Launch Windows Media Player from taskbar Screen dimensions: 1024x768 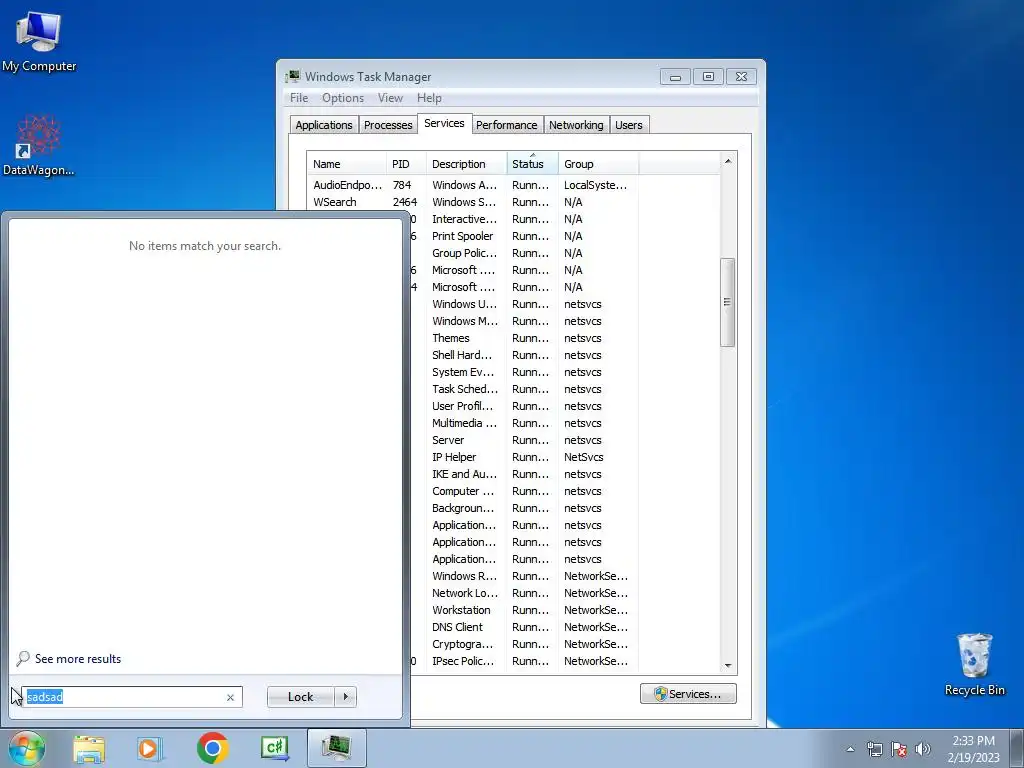(149, 748)
